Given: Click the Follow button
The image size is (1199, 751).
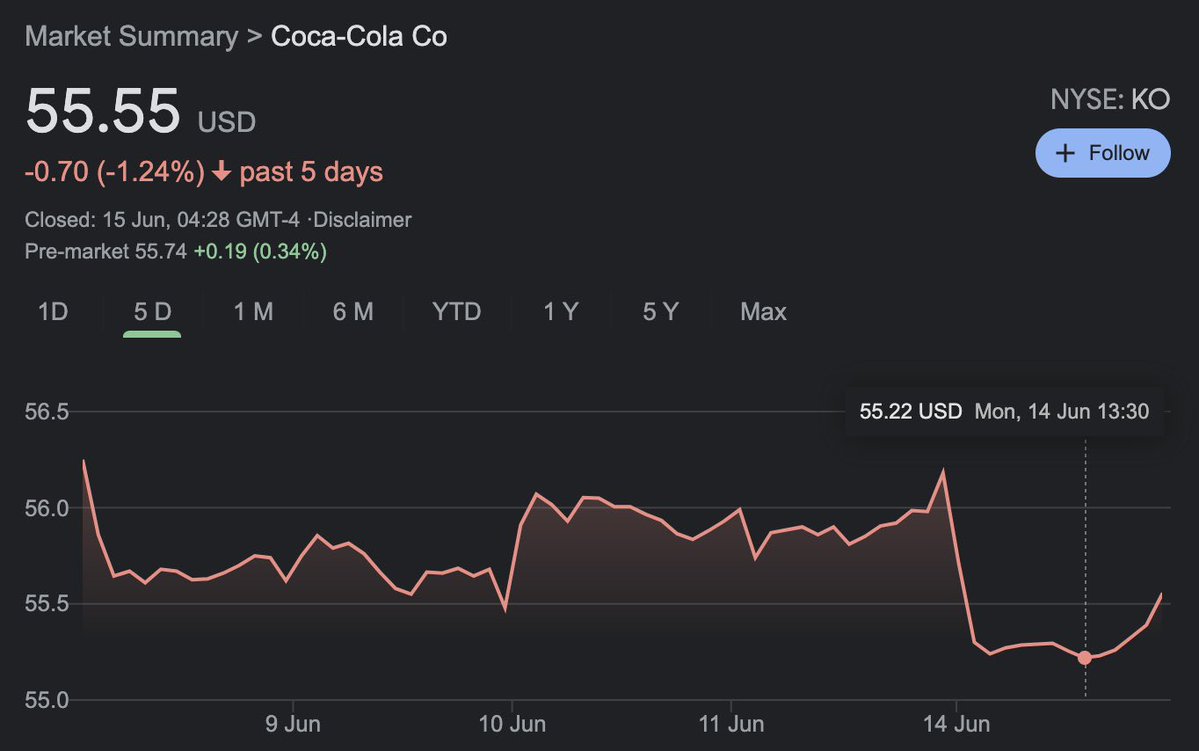Looking at the screenshot, I should [1103, 153].
